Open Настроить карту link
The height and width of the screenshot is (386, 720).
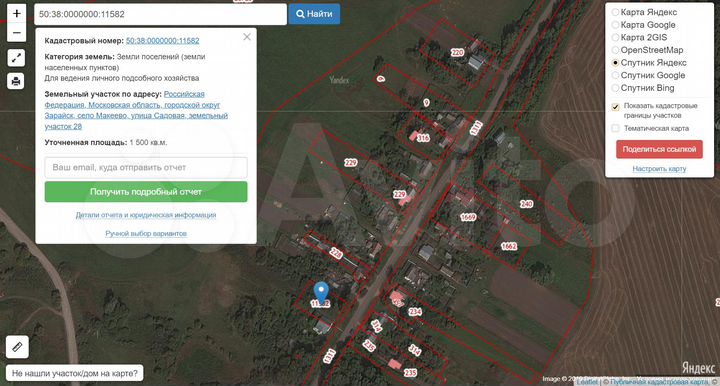659,169
